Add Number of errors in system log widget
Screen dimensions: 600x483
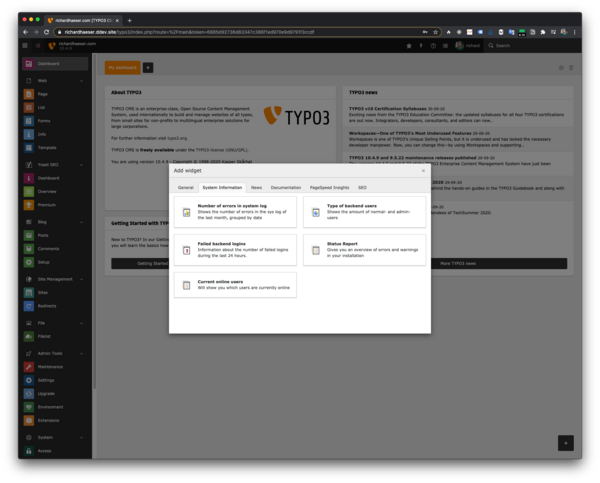pyautogui.click(x=235, y=212)
